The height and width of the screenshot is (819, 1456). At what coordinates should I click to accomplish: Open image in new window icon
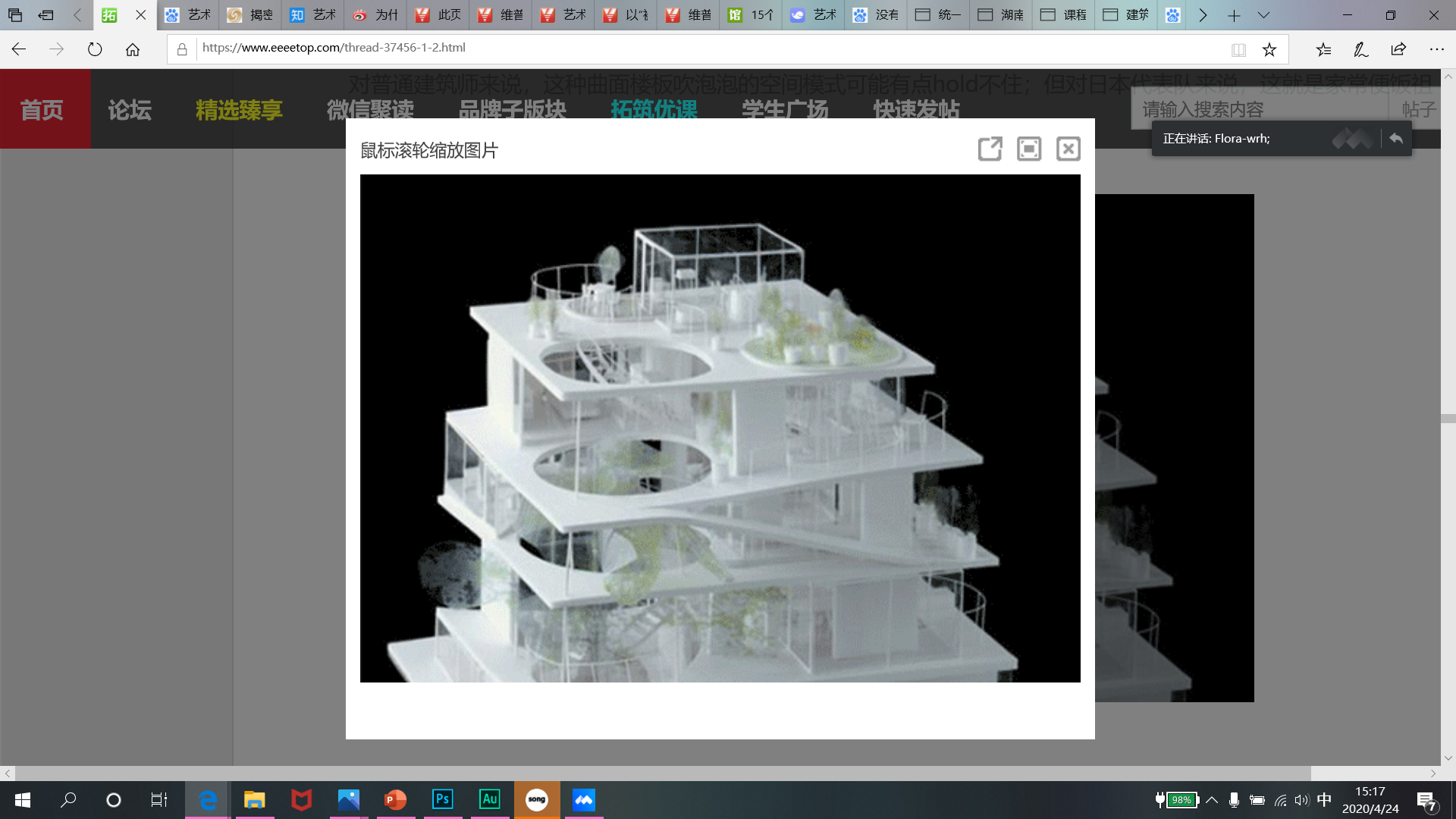click(990, 149)
